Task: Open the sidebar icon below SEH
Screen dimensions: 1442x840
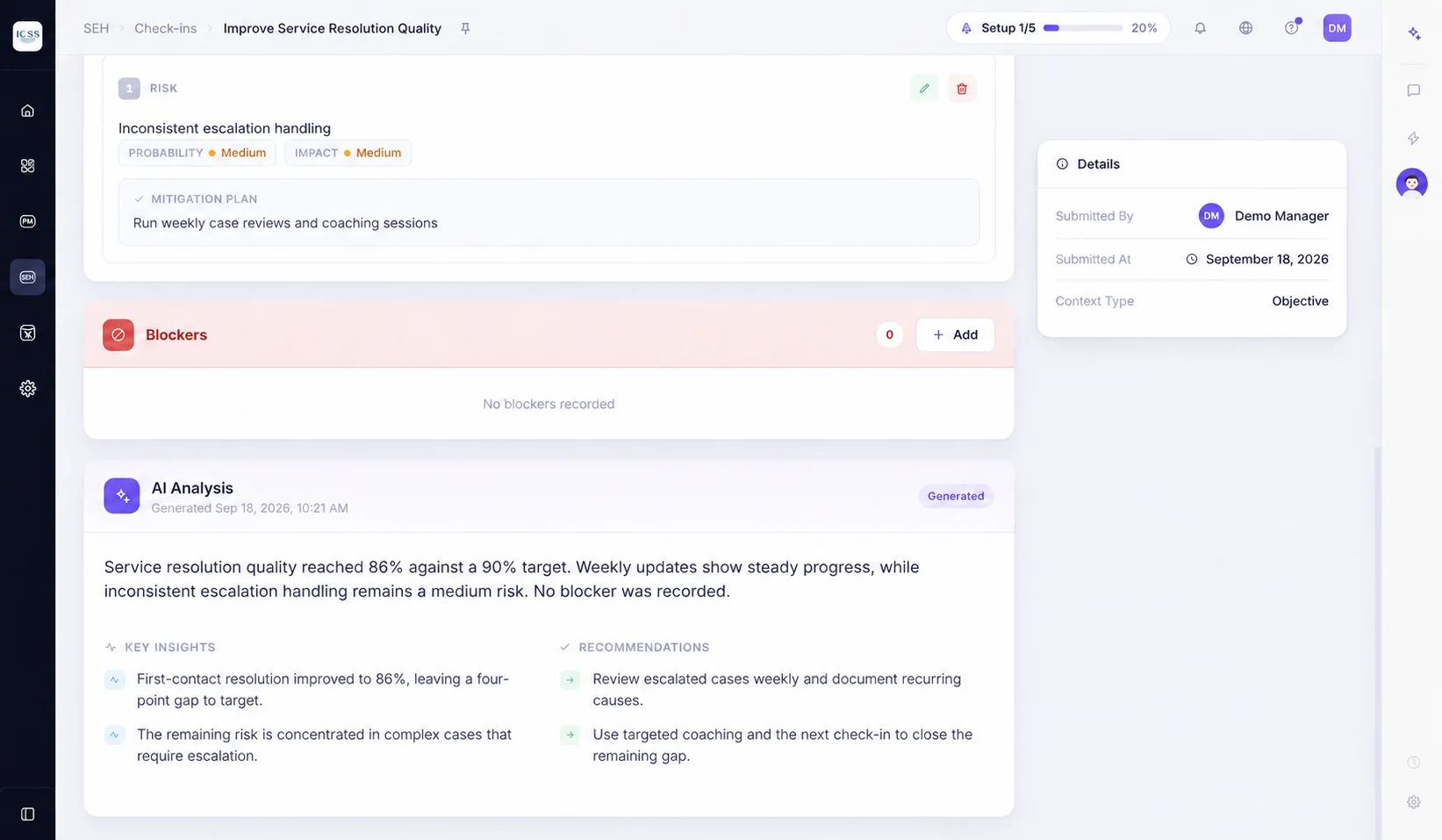Action: (27, 333)
